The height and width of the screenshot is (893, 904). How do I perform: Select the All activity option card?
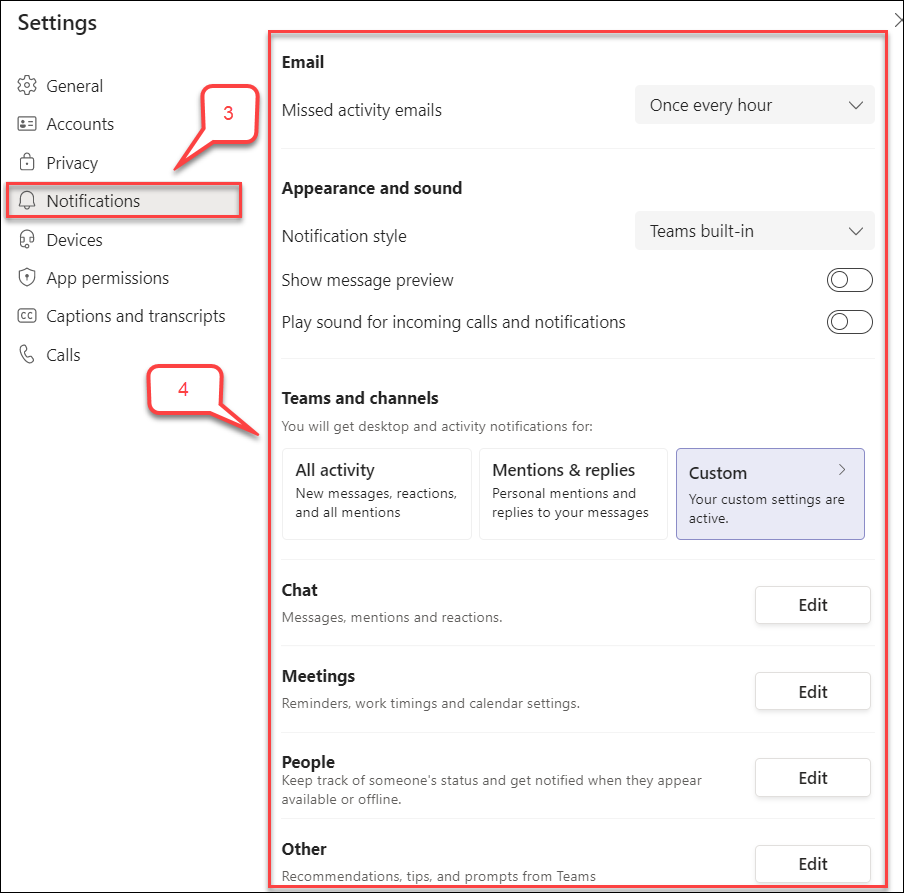(376, 494)
